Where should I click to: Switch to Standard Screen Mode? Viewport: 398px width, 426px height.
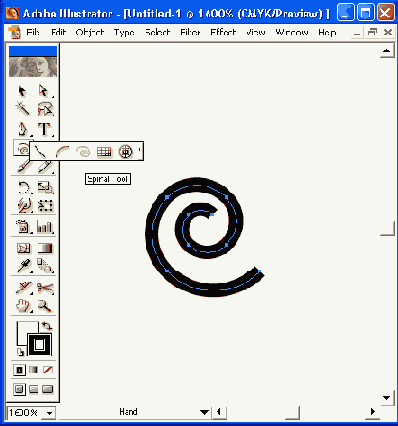pos(19,389)
